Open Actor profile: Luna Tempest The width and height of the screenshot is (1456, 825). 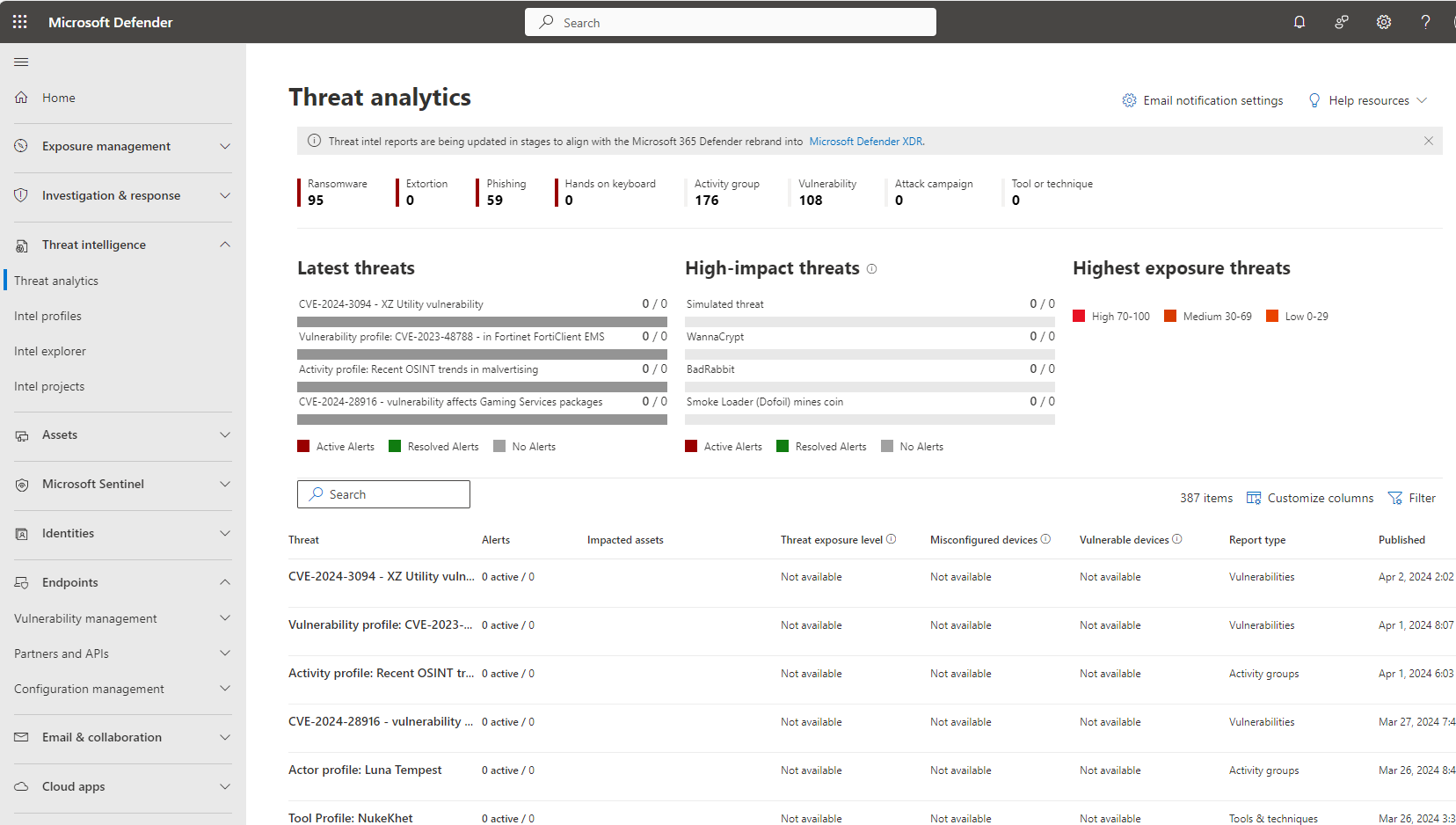click(x=365, y=770)
